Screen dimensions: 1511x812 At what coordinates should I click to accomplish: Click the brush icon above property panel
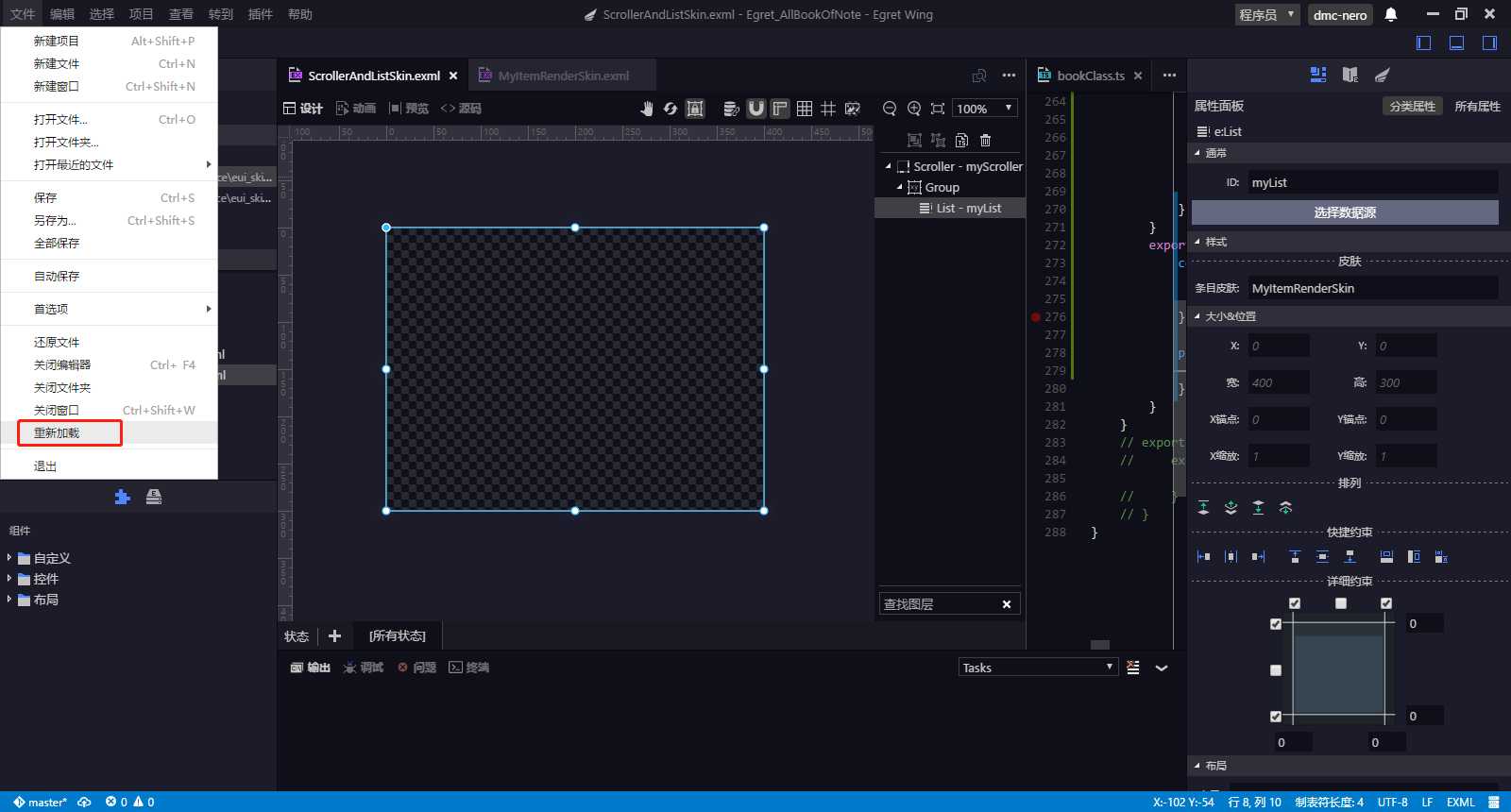click(1382, 75)
